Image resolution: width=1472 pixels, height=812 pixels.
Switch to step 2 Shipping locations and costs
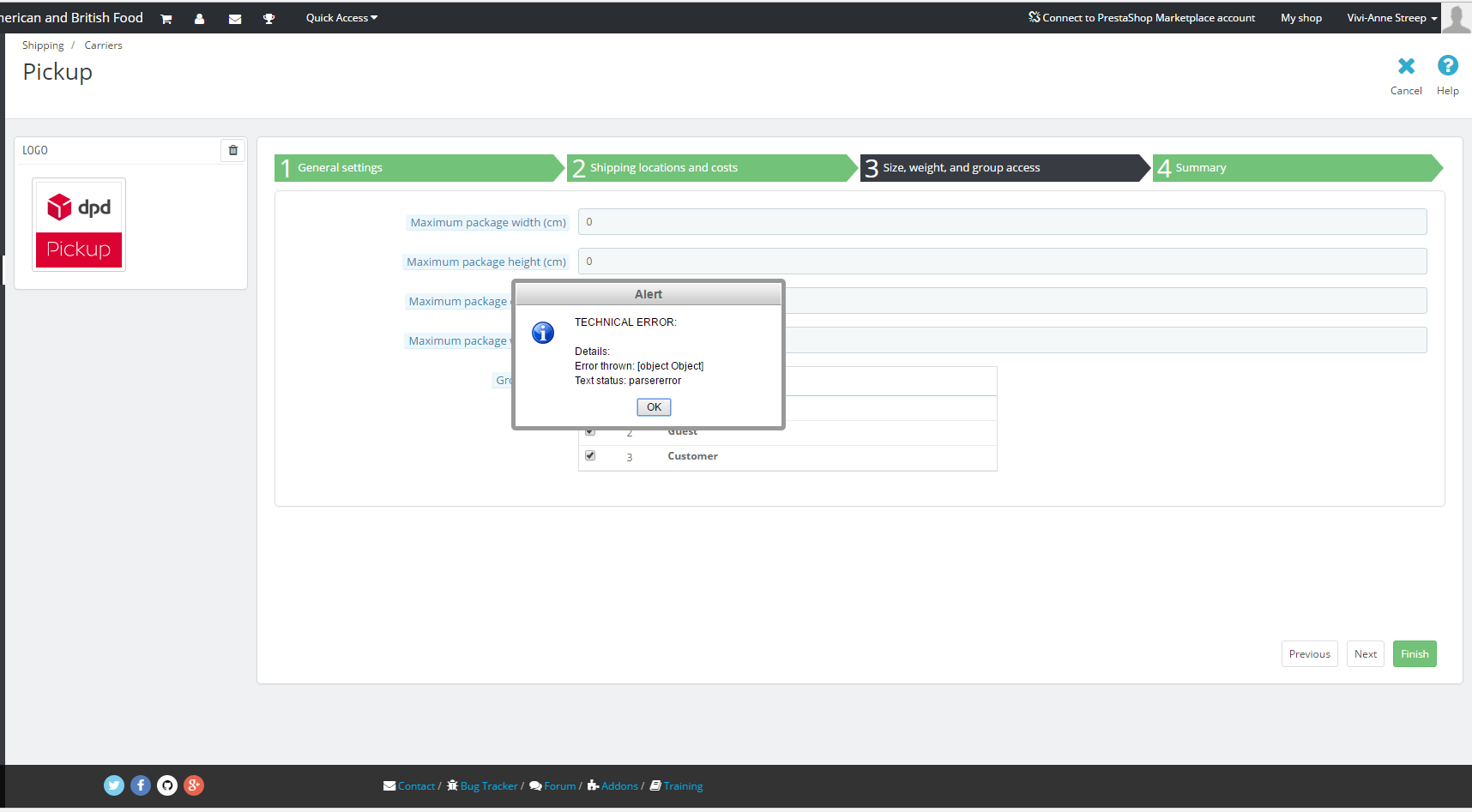click(x=712, y=168)
